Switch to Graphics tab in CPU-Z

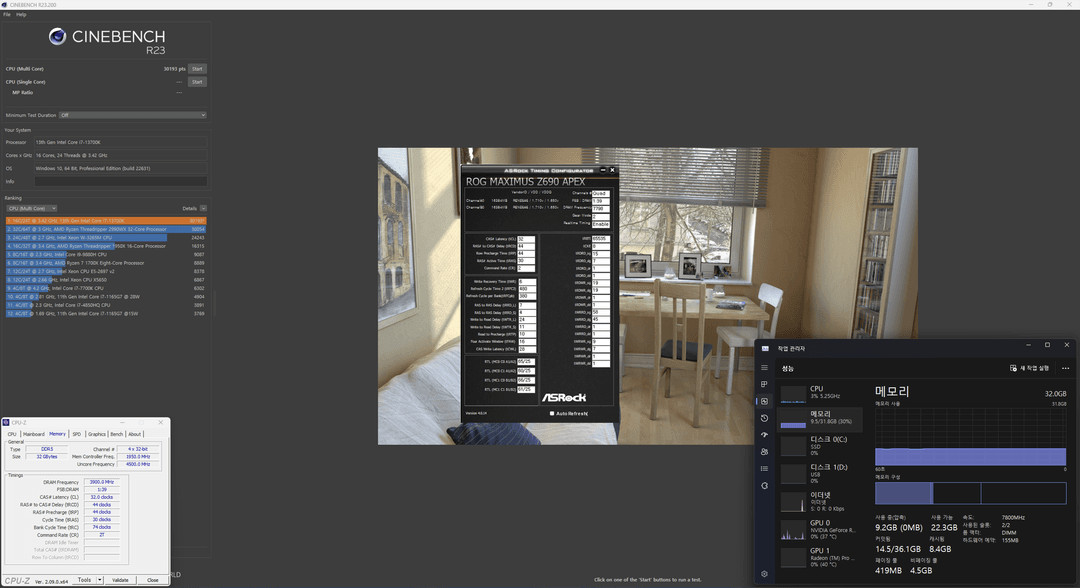coord(96,434)
